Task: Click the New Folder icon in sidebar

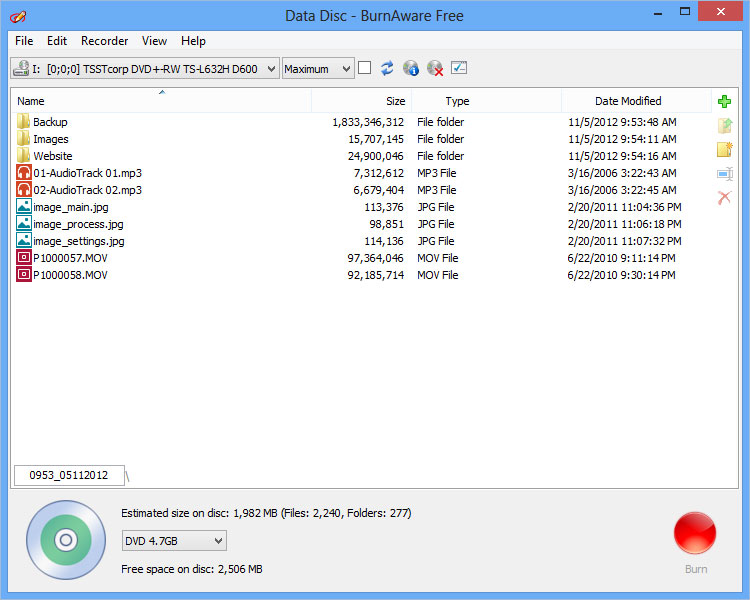Action: [725, 150]
